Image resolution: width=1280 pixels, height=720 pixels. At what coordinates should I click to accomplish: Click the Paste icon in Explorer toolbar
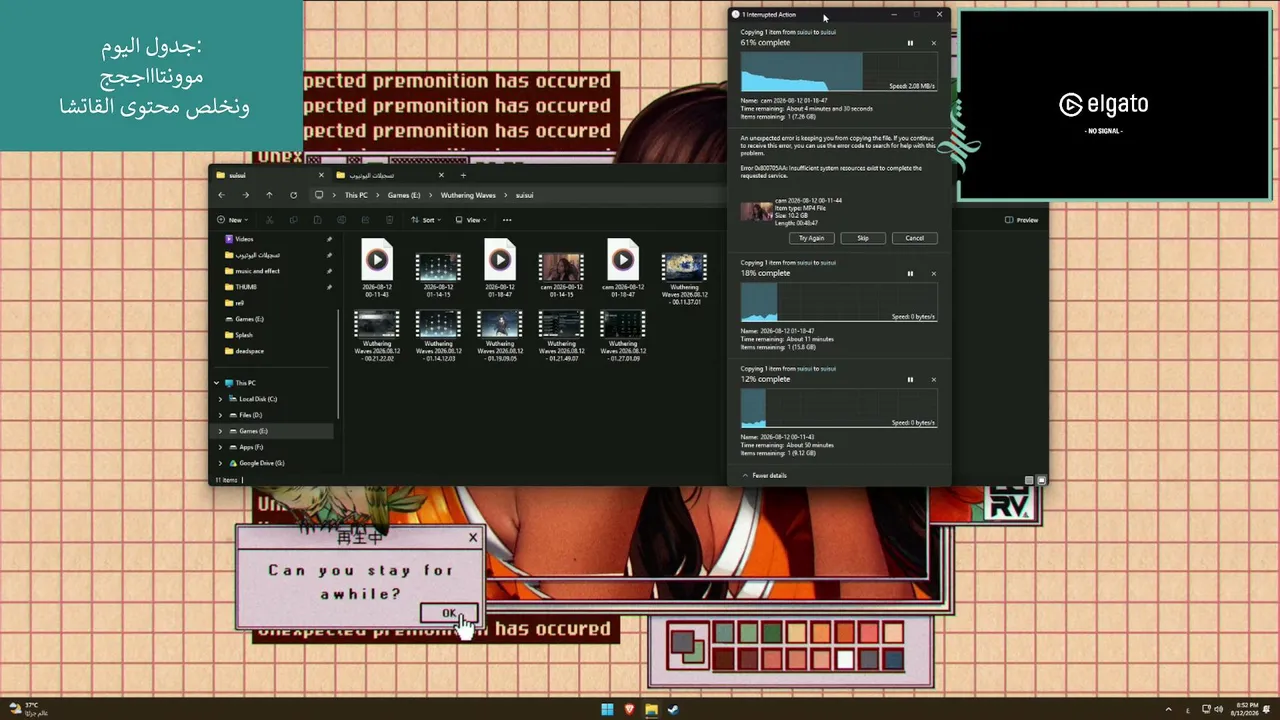coord(317,220)
